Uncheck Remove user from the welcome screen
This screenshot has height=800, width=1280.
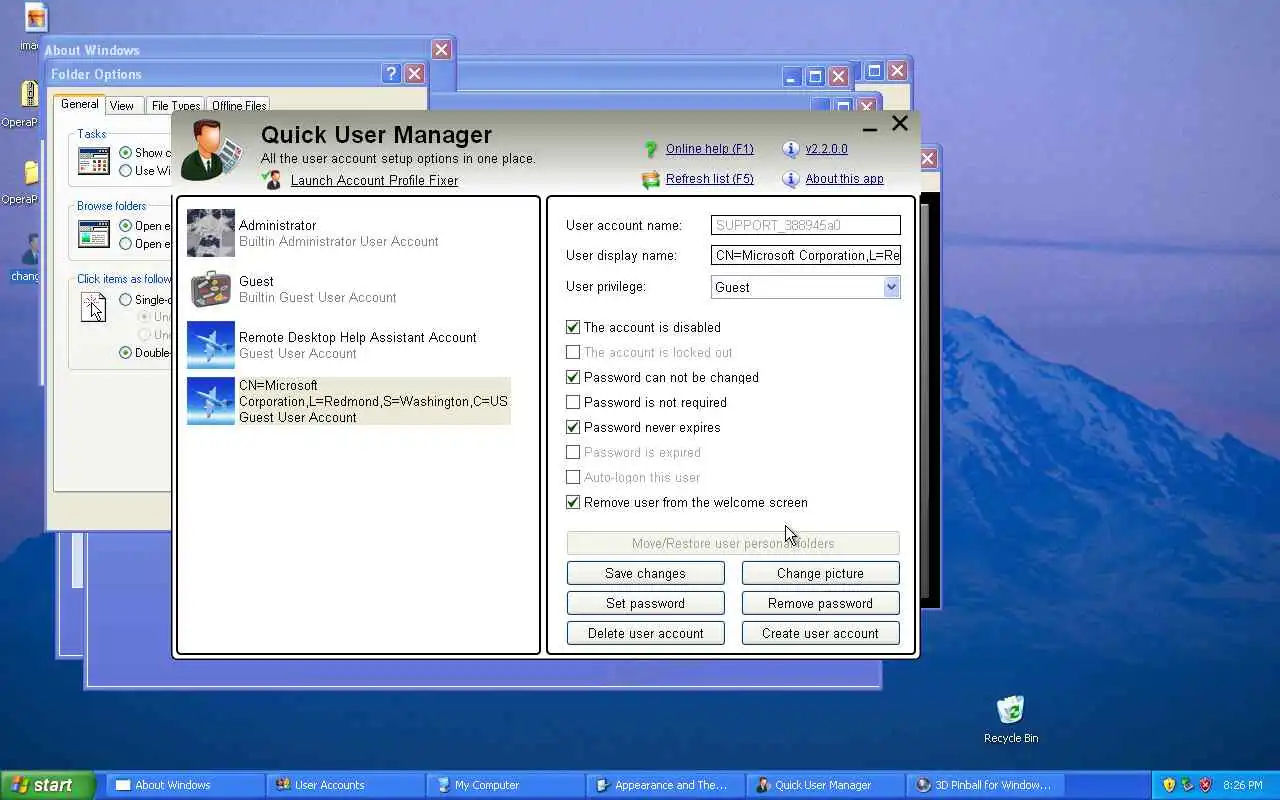(573, 502)
